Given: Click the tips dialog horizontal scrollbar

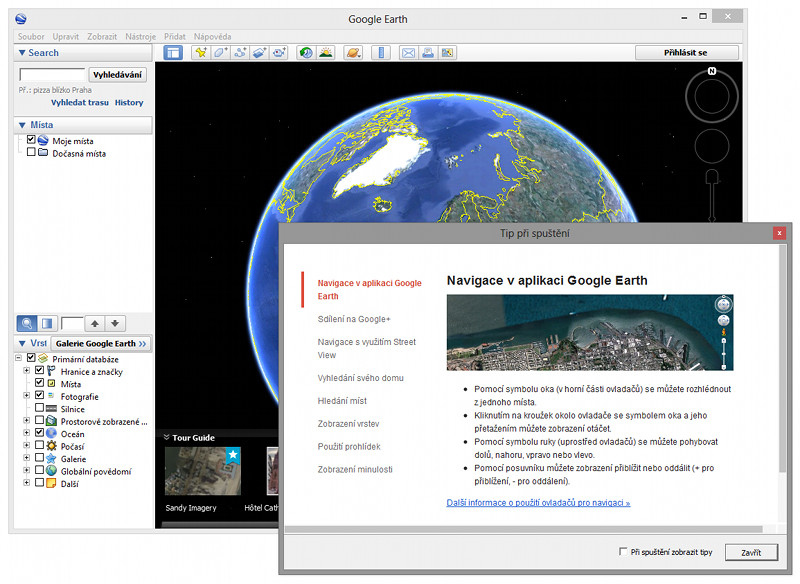Looking at the screenshot, I should pos(523,529).
